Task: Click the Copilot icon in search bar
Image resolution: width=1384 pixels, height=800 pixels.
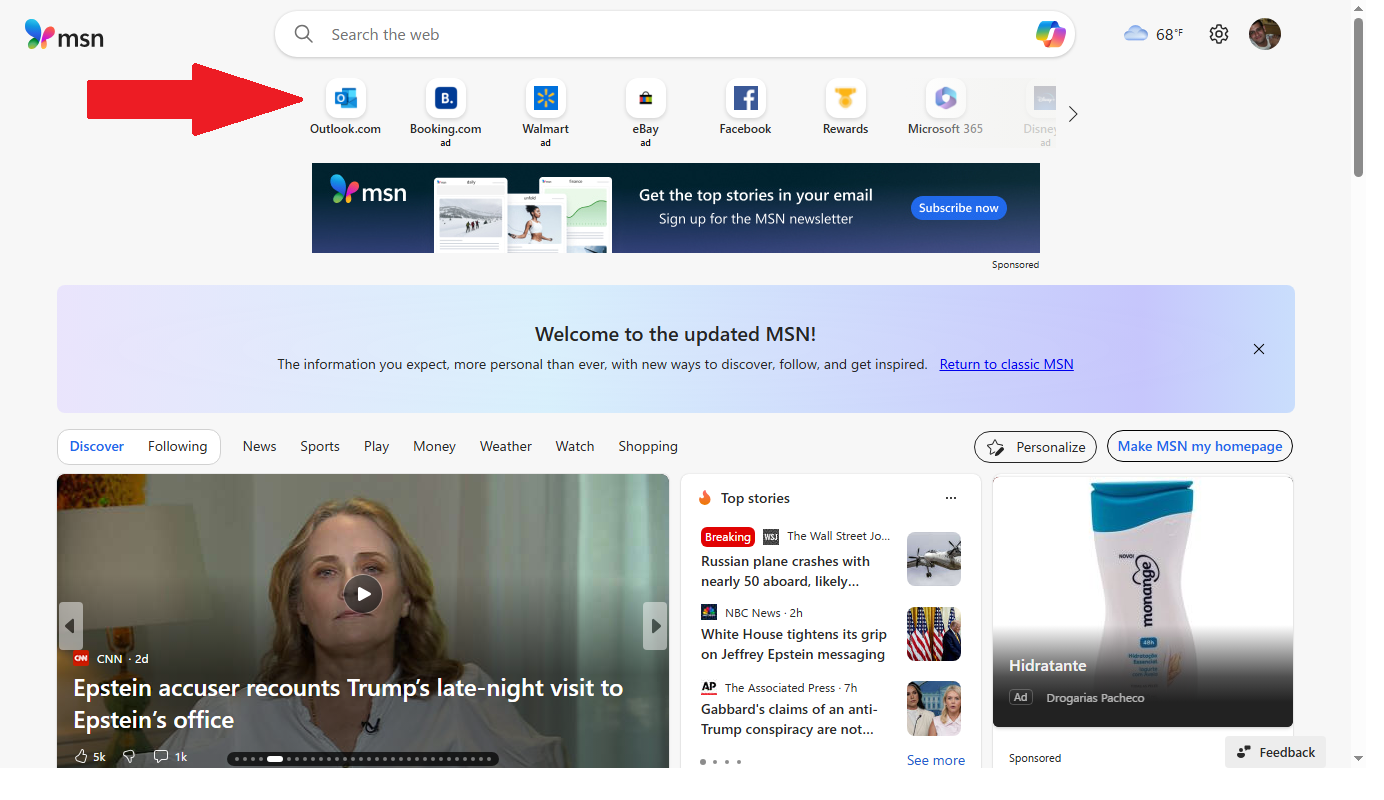Action: (1051, 34)
